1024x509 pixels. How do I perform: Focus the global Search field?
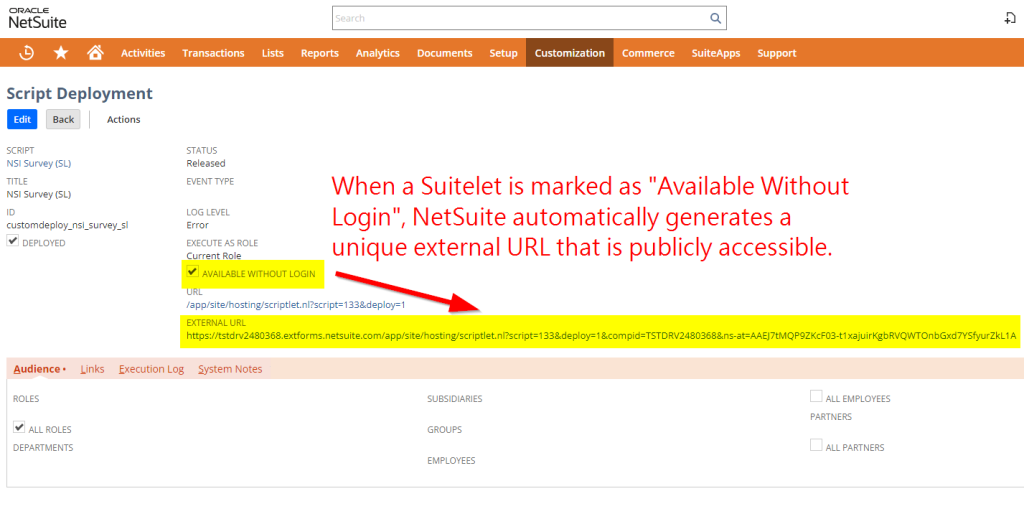pyautogui.click(x=529, y=18)
